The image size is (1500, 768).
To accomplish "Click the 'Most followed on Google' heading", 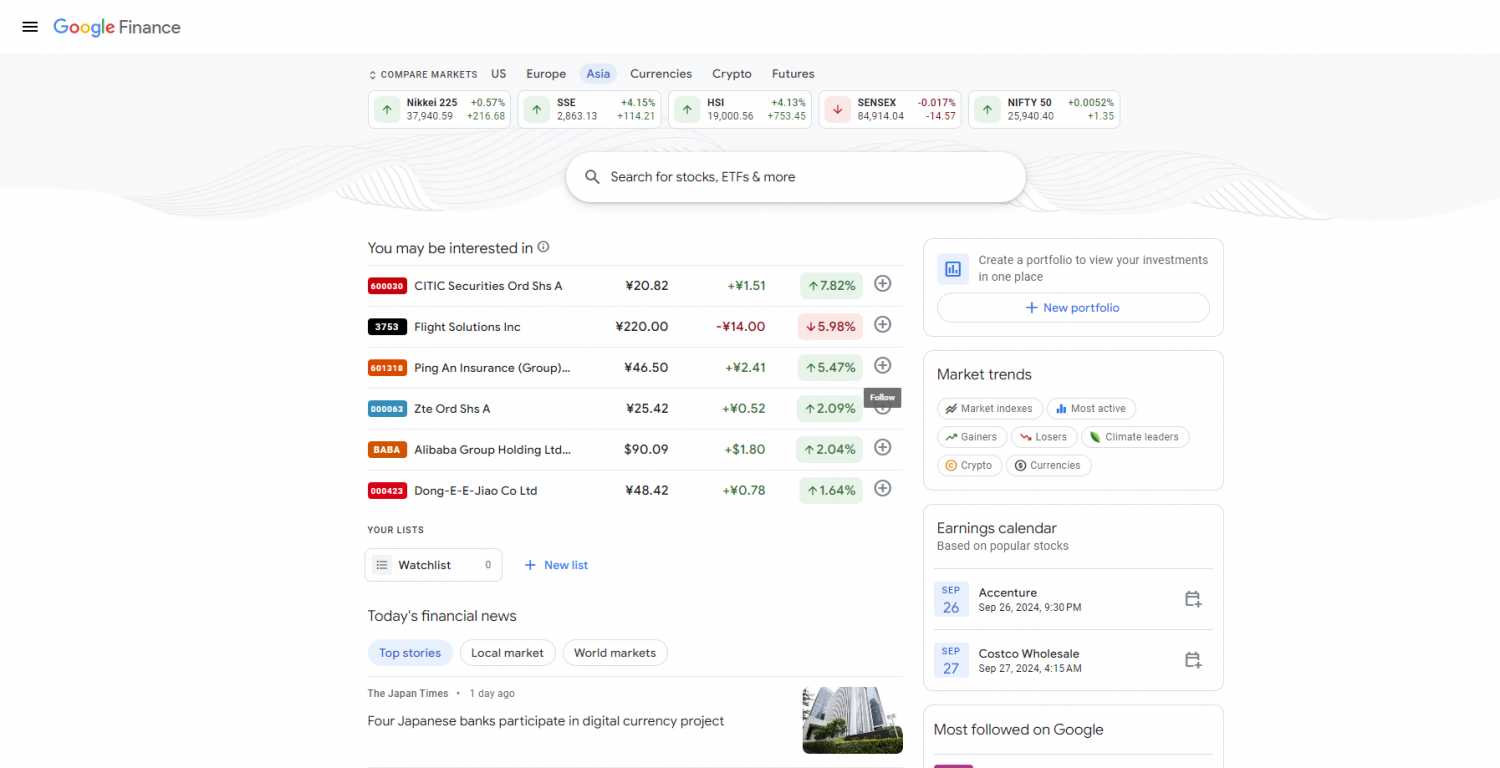I will click(1018, 729).
